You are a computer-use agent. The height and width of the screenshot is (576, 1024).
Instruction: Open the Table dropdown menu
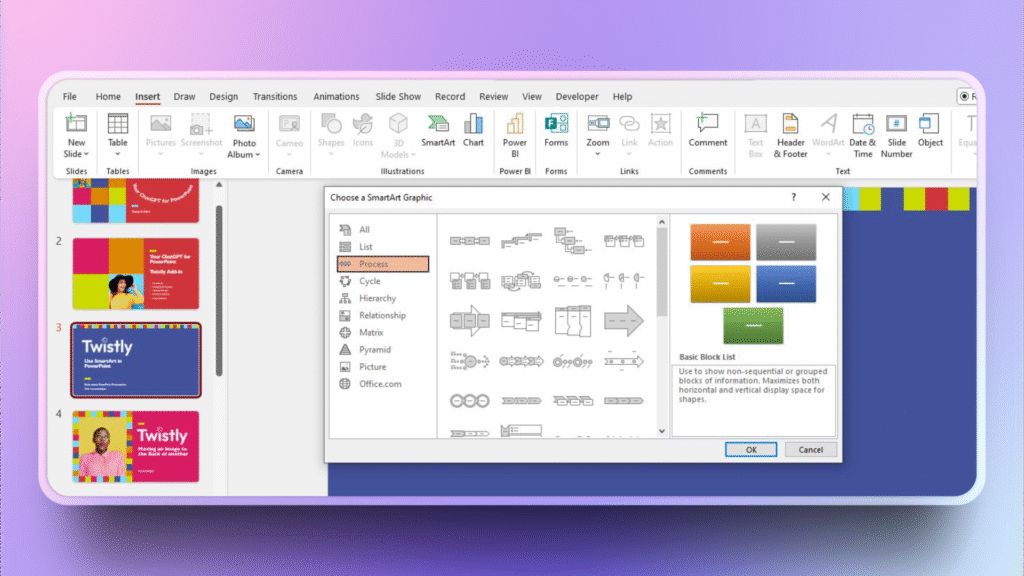tap(118, 154)
